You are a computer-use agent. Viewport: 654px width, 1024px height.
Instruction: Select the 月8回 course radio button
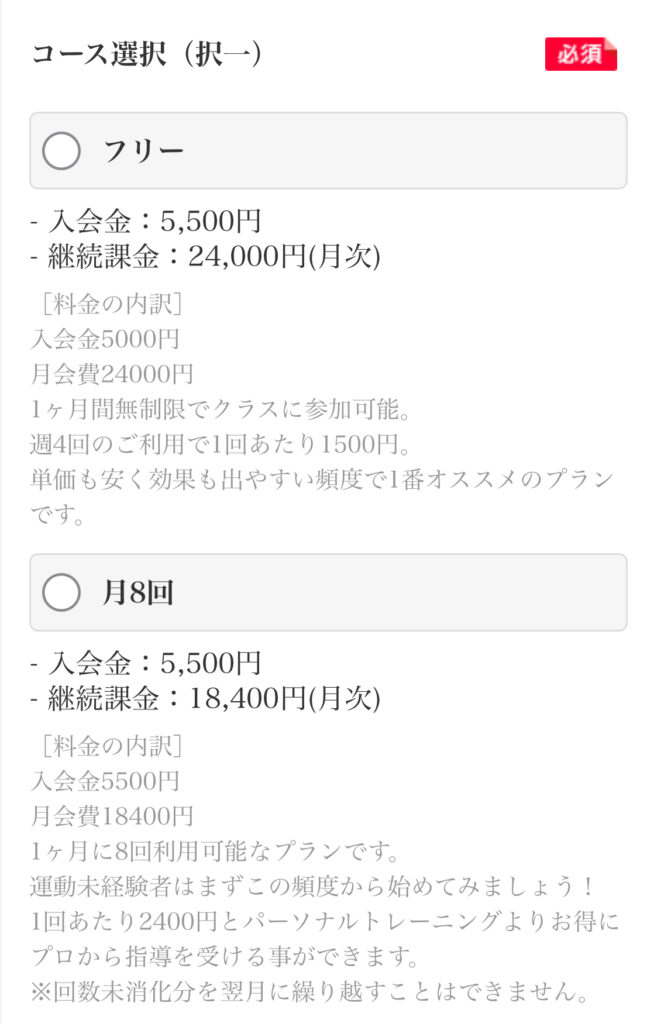coord(61,592)
